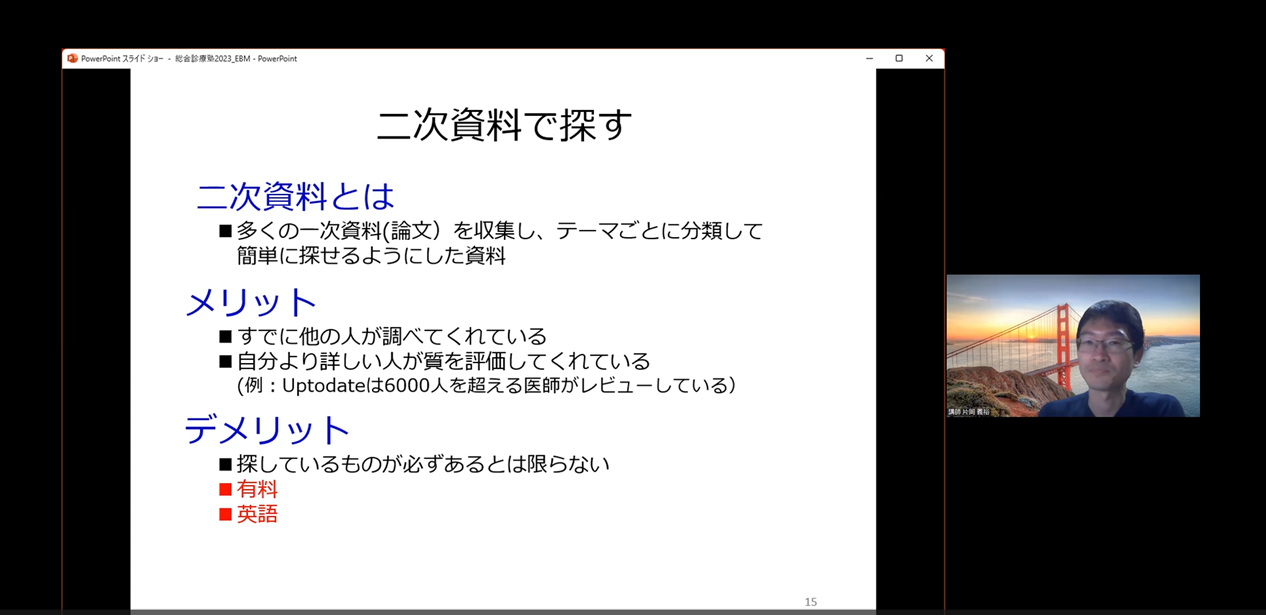The image size is (1266, 615).
Task: Click the bullet line starting 多くの一次資料
Action: point(499,231)
